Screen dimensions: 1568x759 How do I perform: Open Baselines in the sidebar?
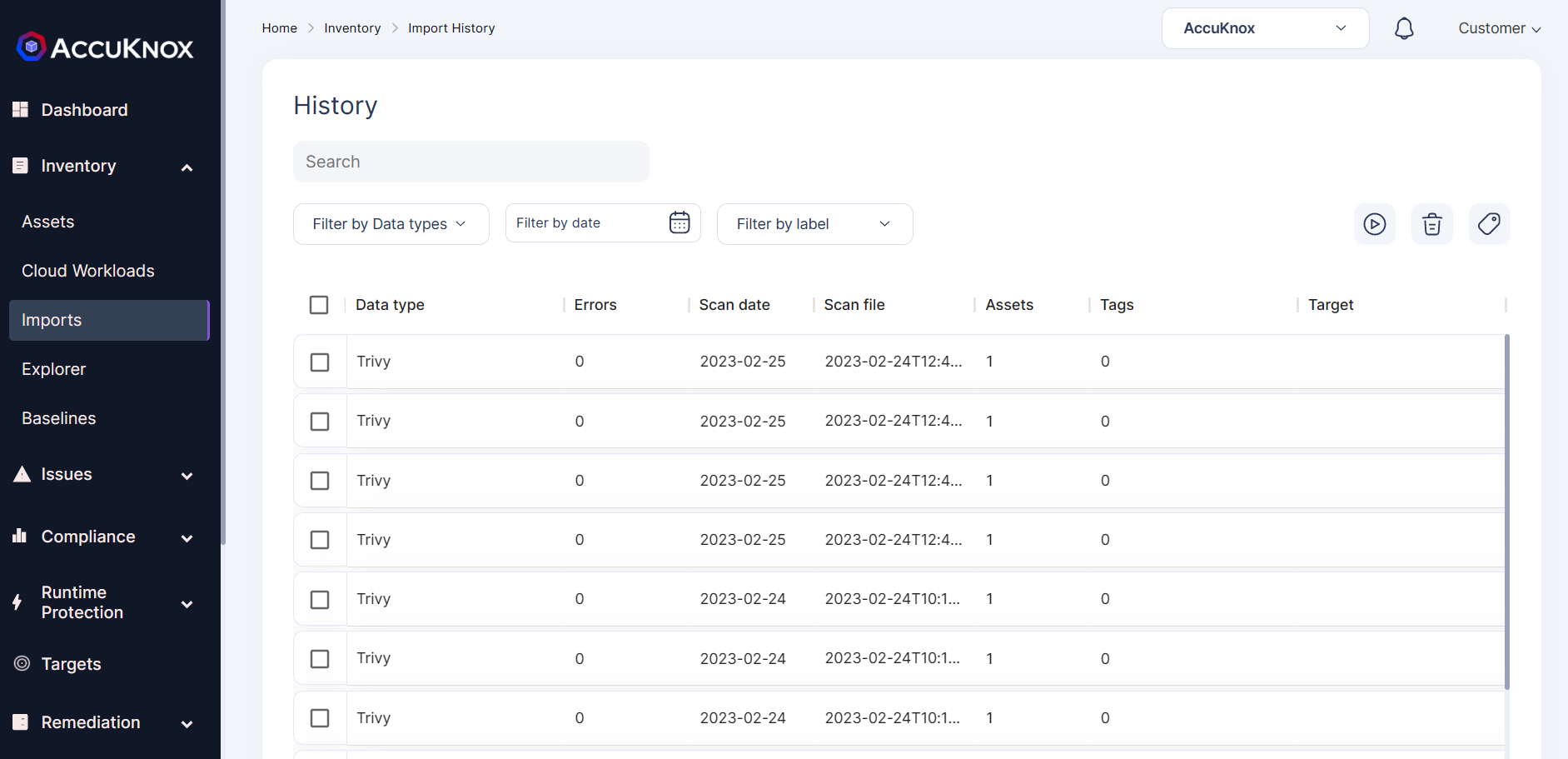click(x=58, y=418)
